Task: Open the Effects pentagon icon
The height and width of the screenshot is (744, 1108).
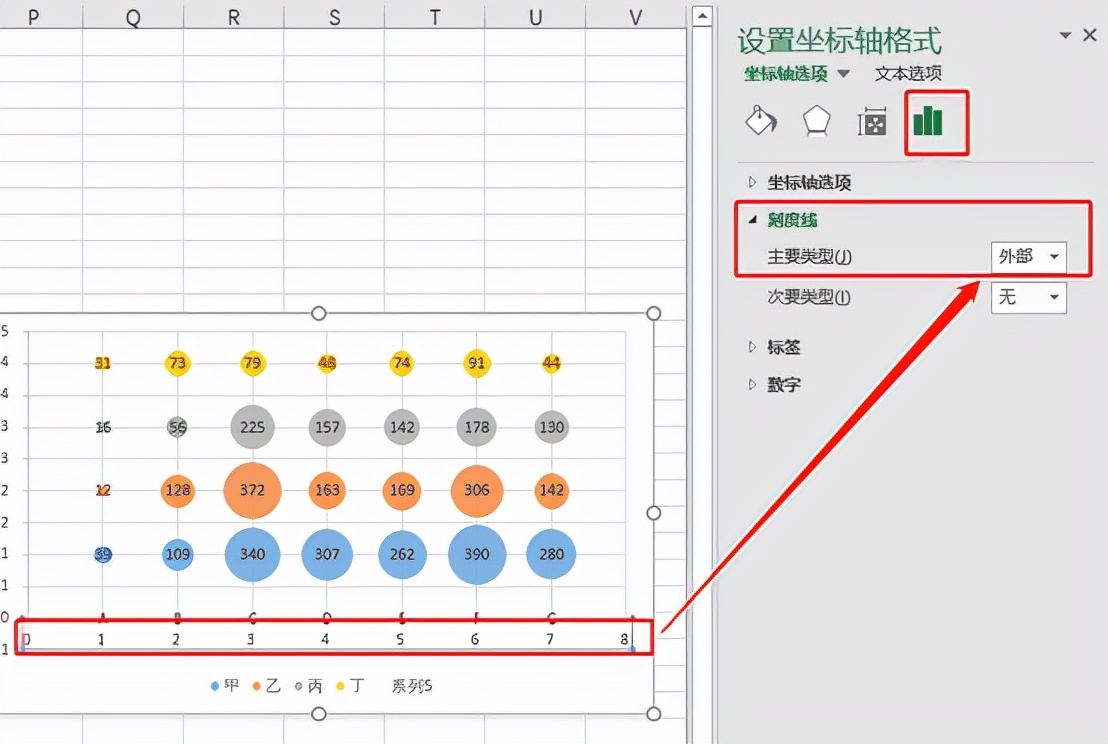Action: click(817, 120)
